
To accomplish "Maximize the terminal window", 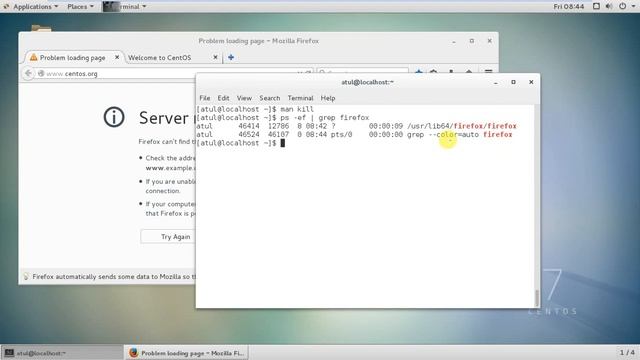I will [x=513, y=82].
